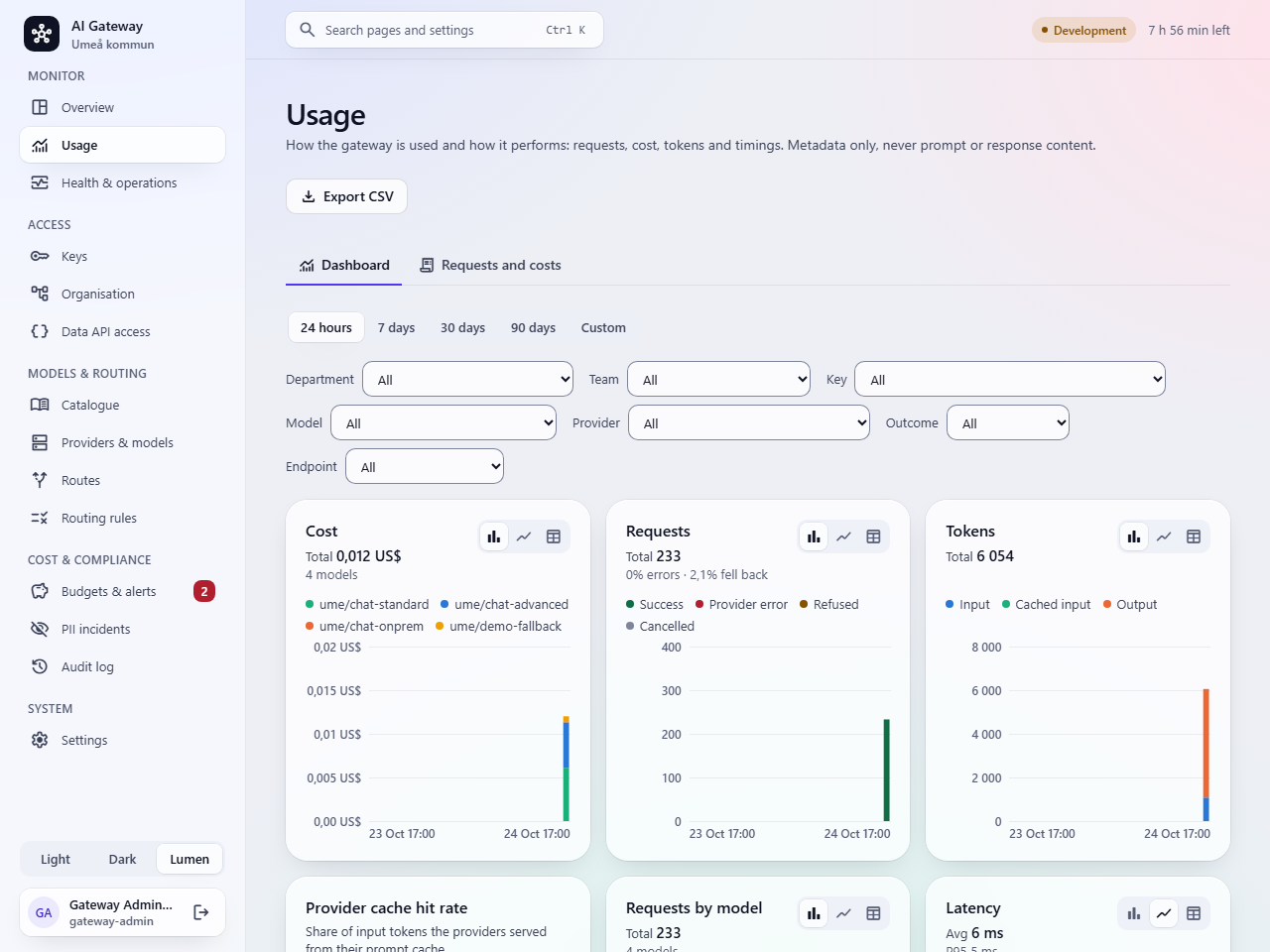This screenshot has height=952, width=1270.
Task: Switch theme to Lumen
Action: 190,859
